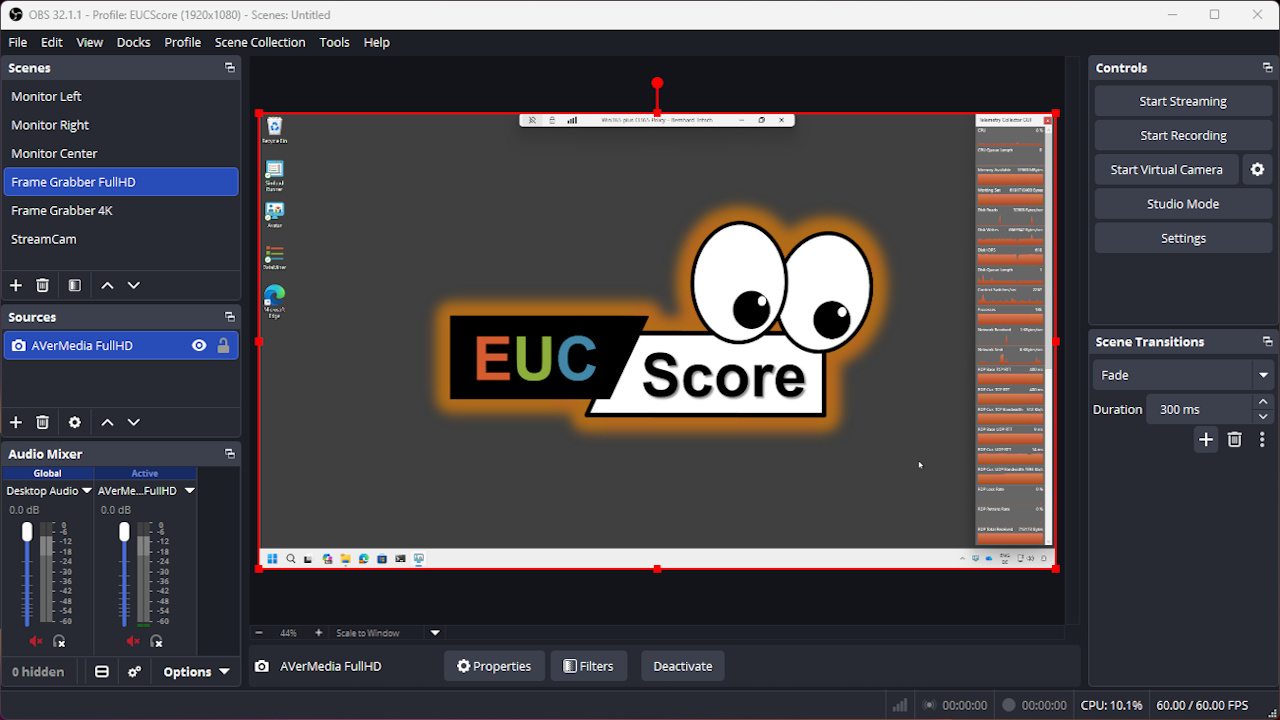Open Audio Mixer Options dropdown
1280x720 pixels.
point(196,672)
